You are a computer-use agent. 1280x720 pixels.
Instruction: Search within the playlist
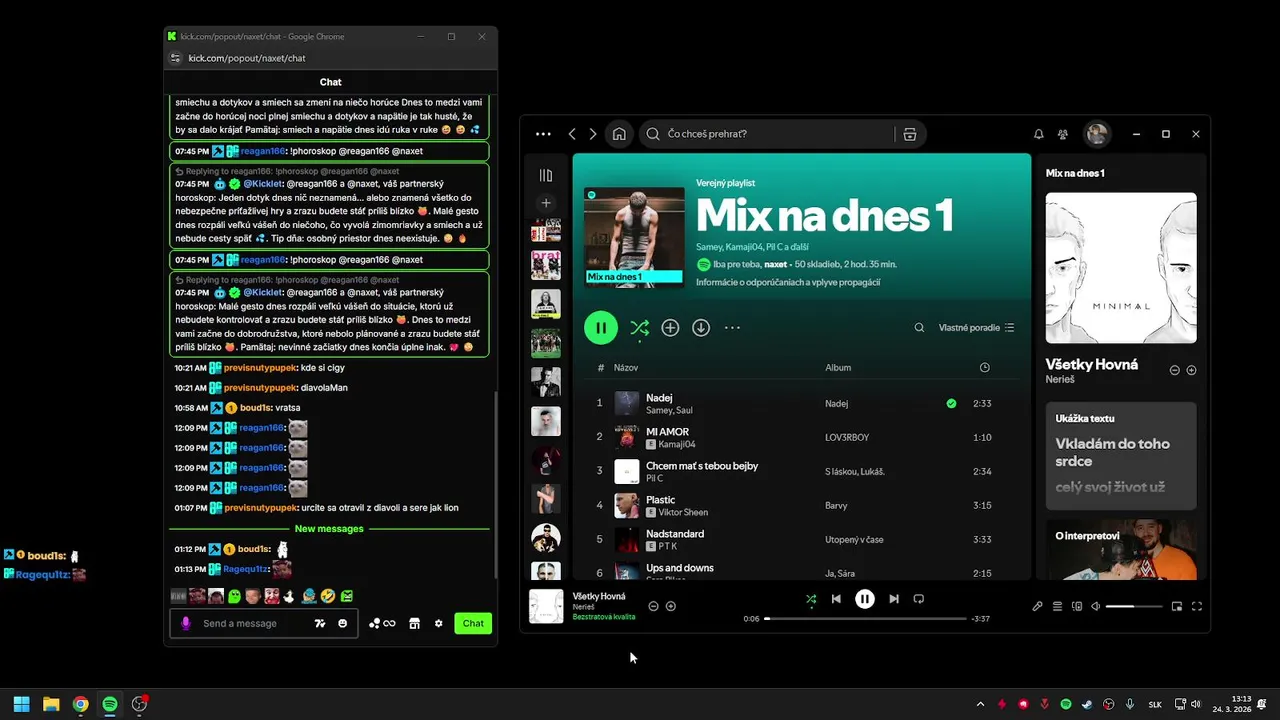click(x=919, y=327)
